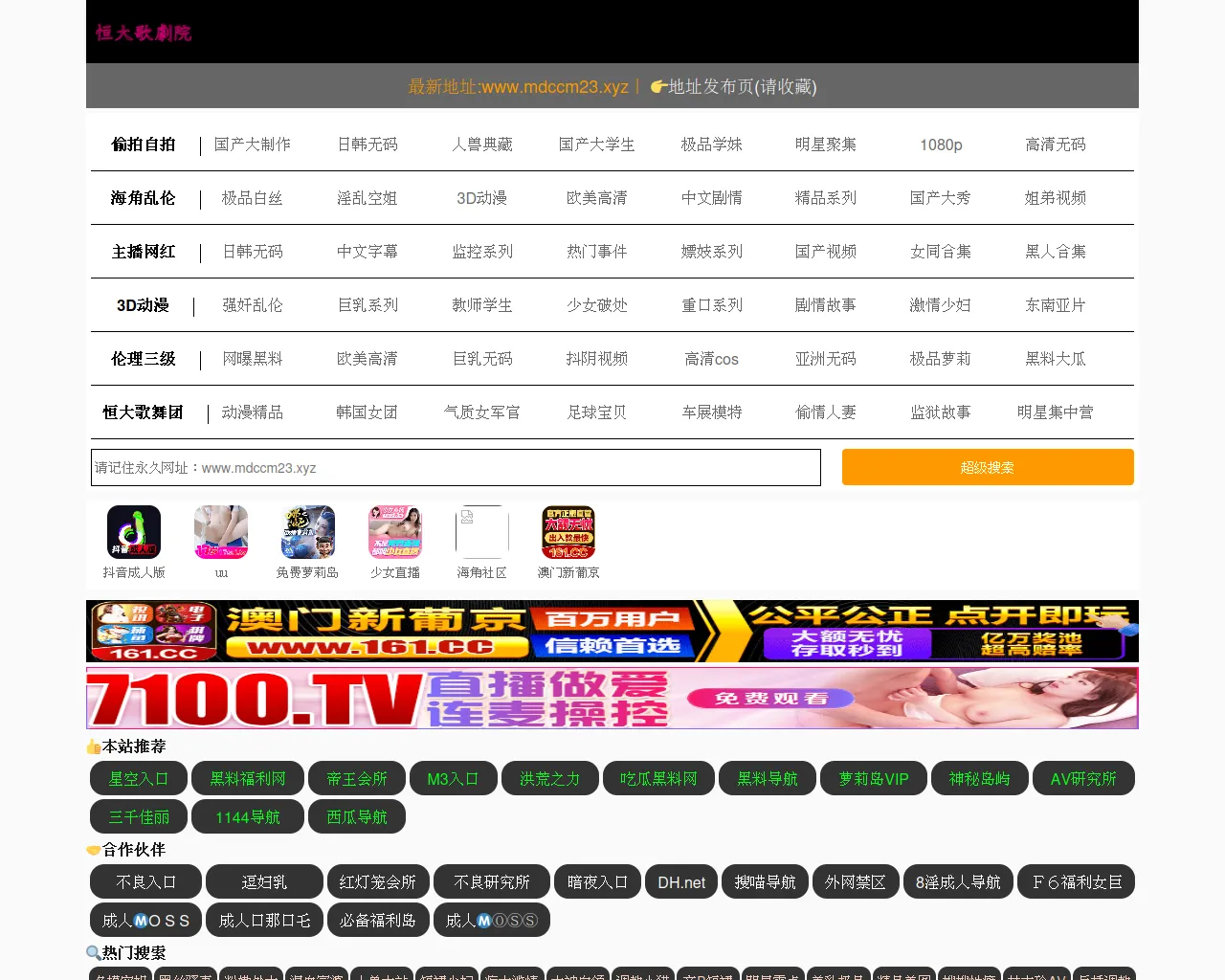Click the pointing hand emoji beside 地址发布页
The image size is (1225, 980).
[658, 87]
